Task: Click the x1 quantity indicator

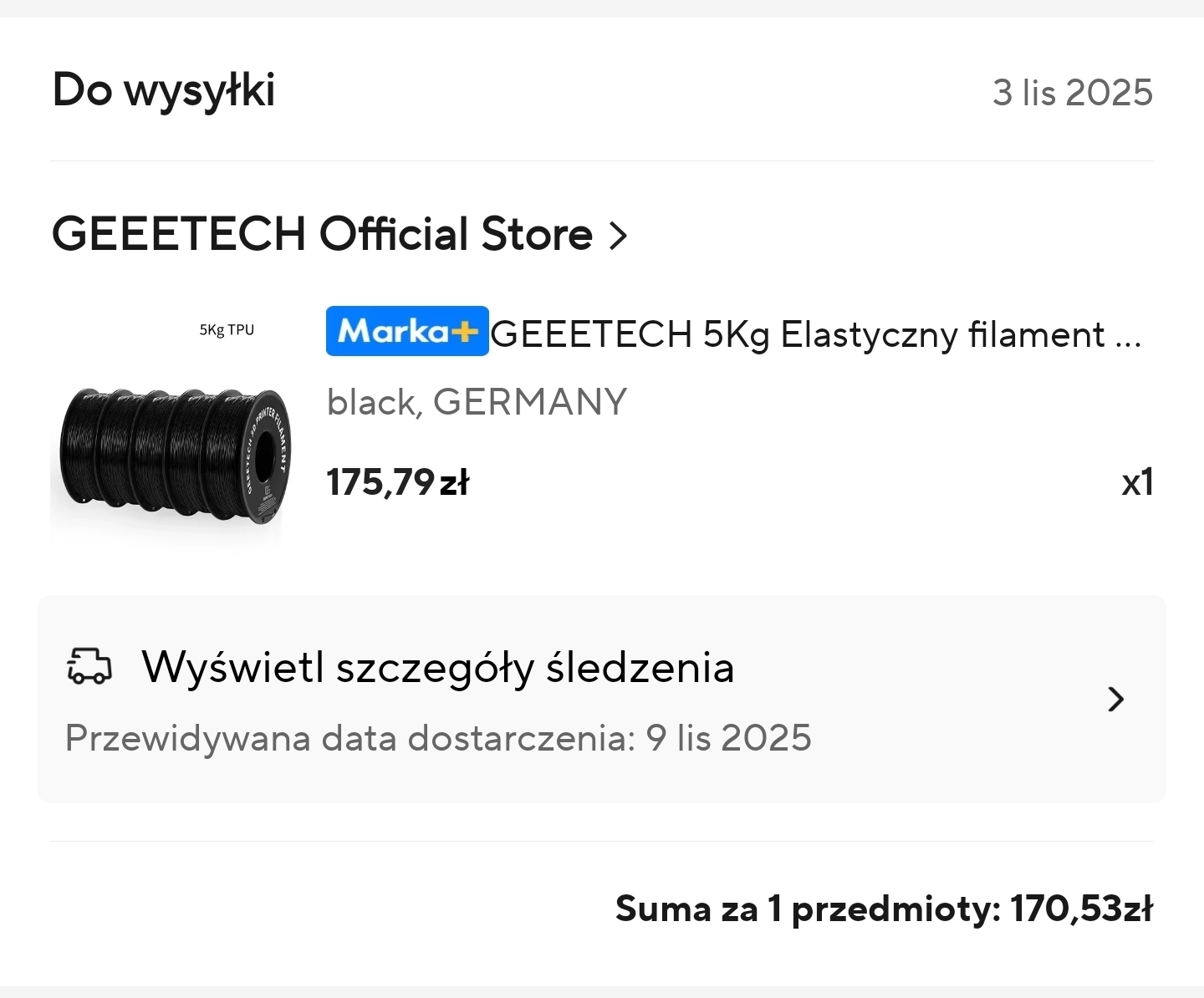Action: pyautogui.click(x=1137, y=482)
